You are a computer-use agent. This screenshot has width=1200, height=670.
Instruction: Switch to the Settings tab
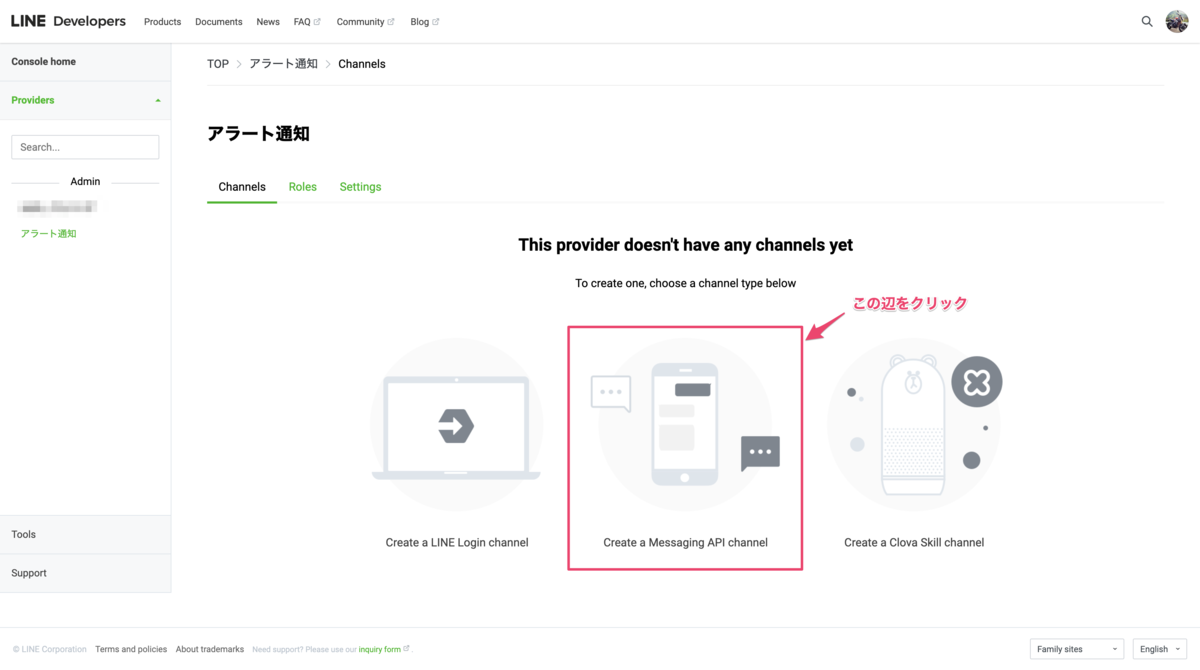coord(360,187)
